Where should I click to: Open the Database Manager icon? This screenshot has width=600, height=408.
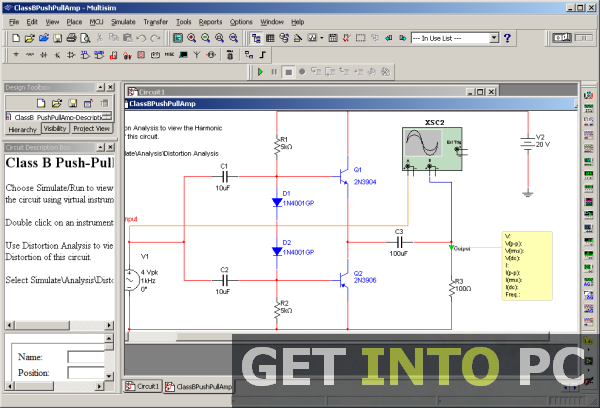(284, 38)
